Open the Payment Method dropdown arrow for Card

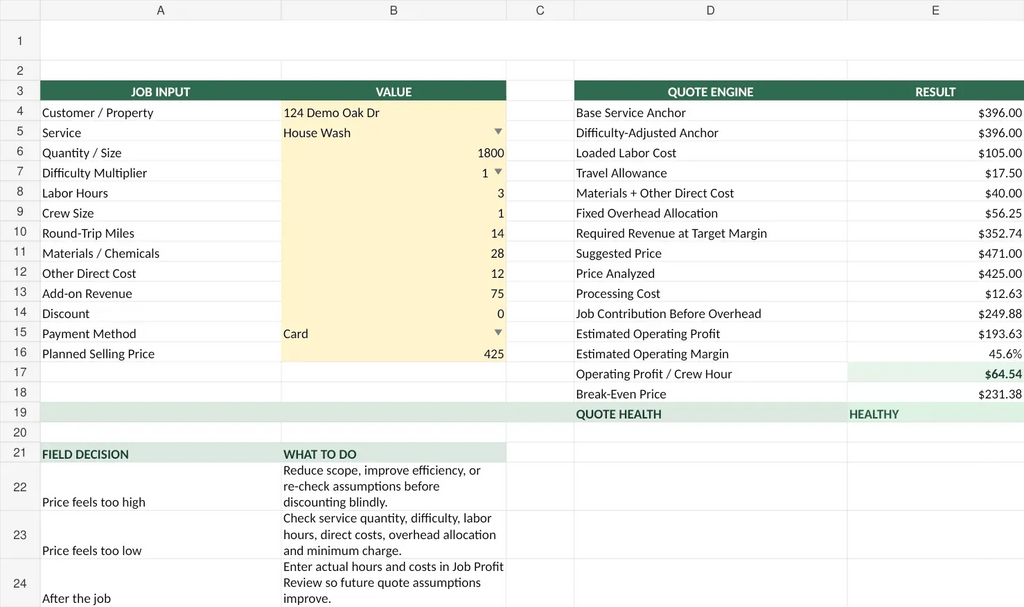(498, 333)
